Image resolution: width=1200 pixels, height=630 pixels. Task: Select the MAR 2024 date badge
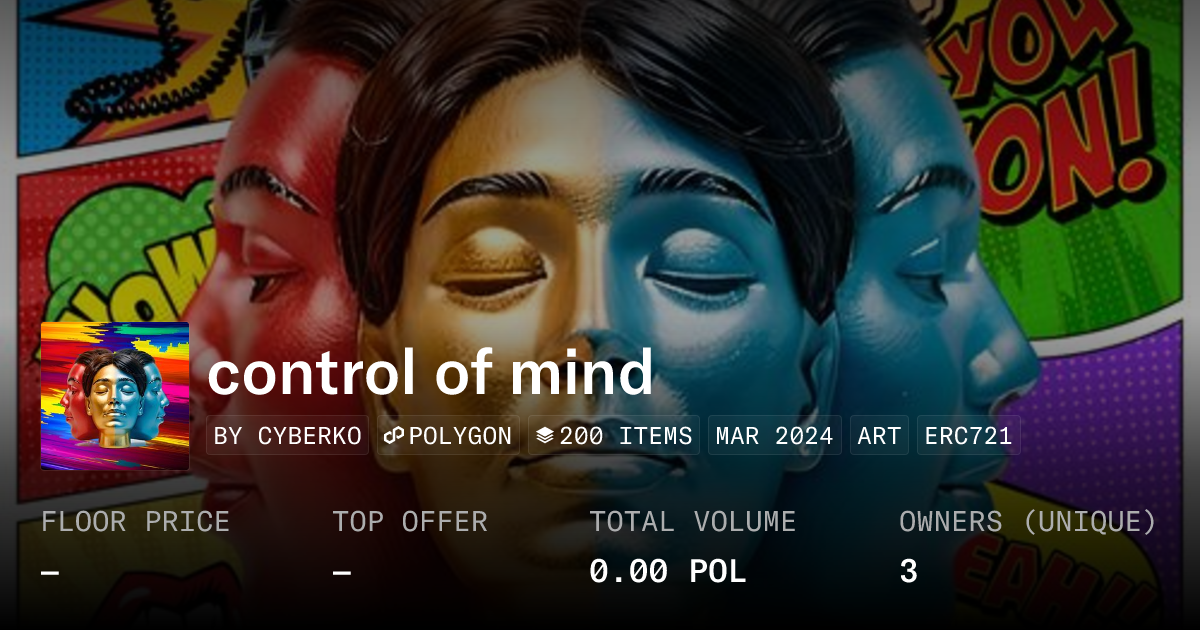[x=775, y=436]
